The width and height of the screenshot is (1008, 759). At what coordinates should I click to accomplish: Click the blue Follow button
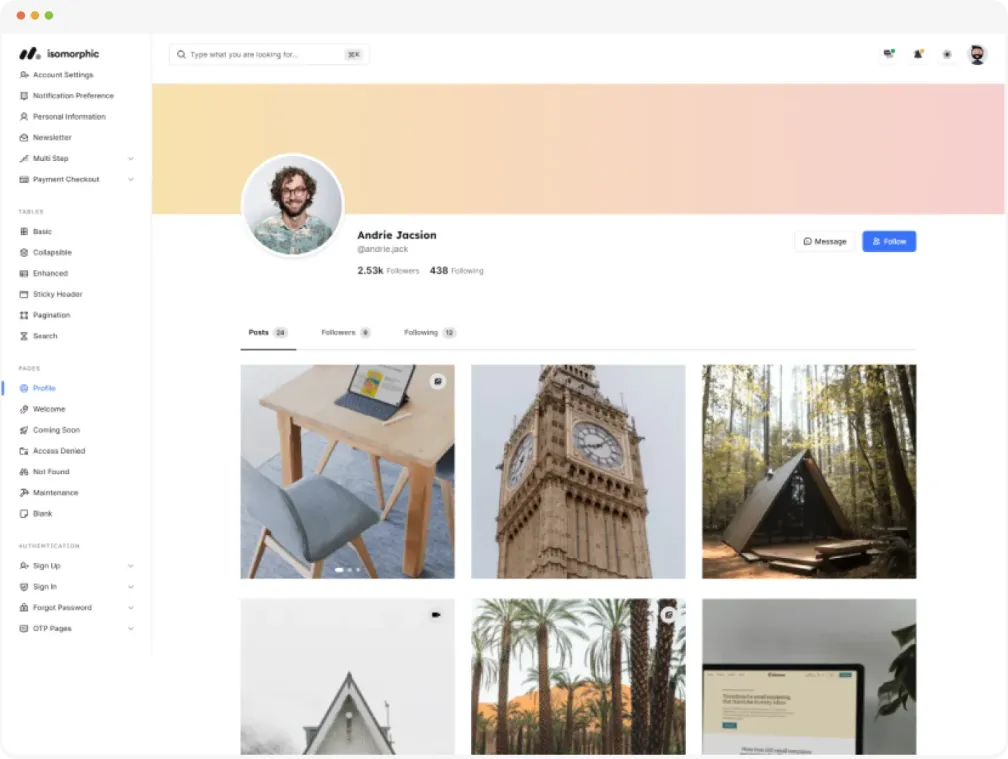click(x=889, y=242)
